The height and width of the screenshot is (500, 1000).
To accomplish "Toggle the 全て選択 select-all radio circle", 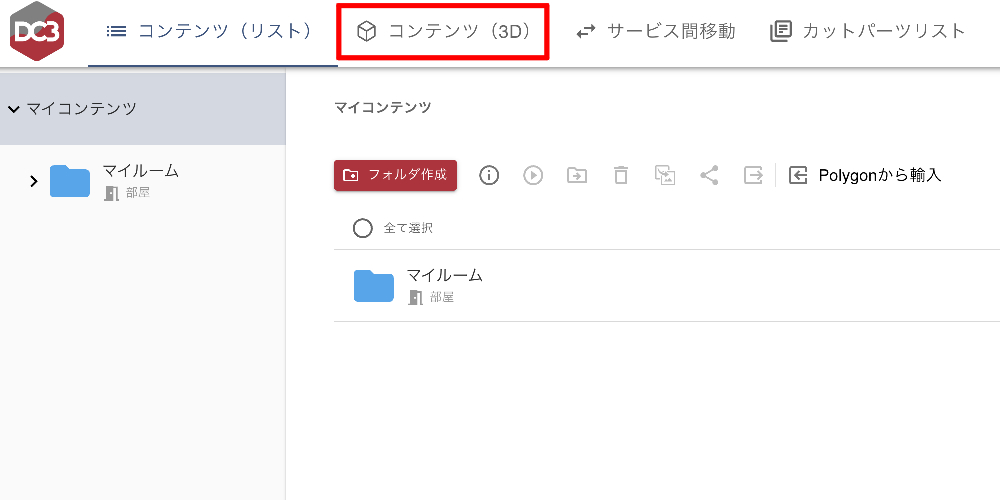I will [x=362, y=228].
